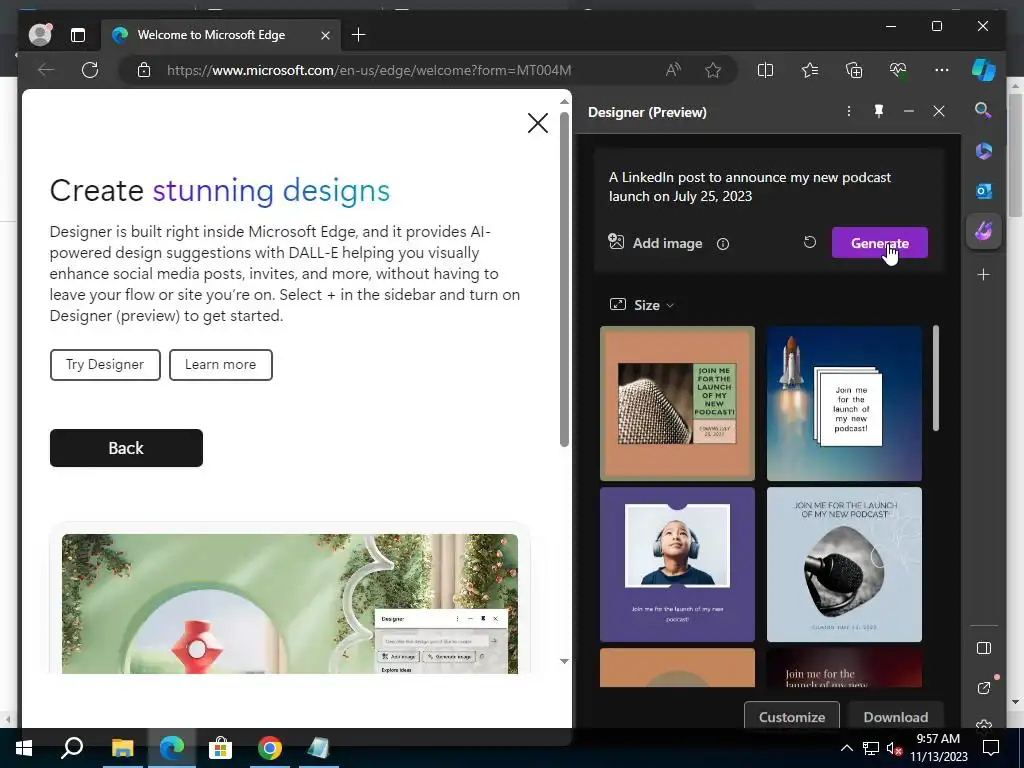Add sidebar app with plus icon
The height and width of the screenshot is (768, 1024).
click(984, 274)
